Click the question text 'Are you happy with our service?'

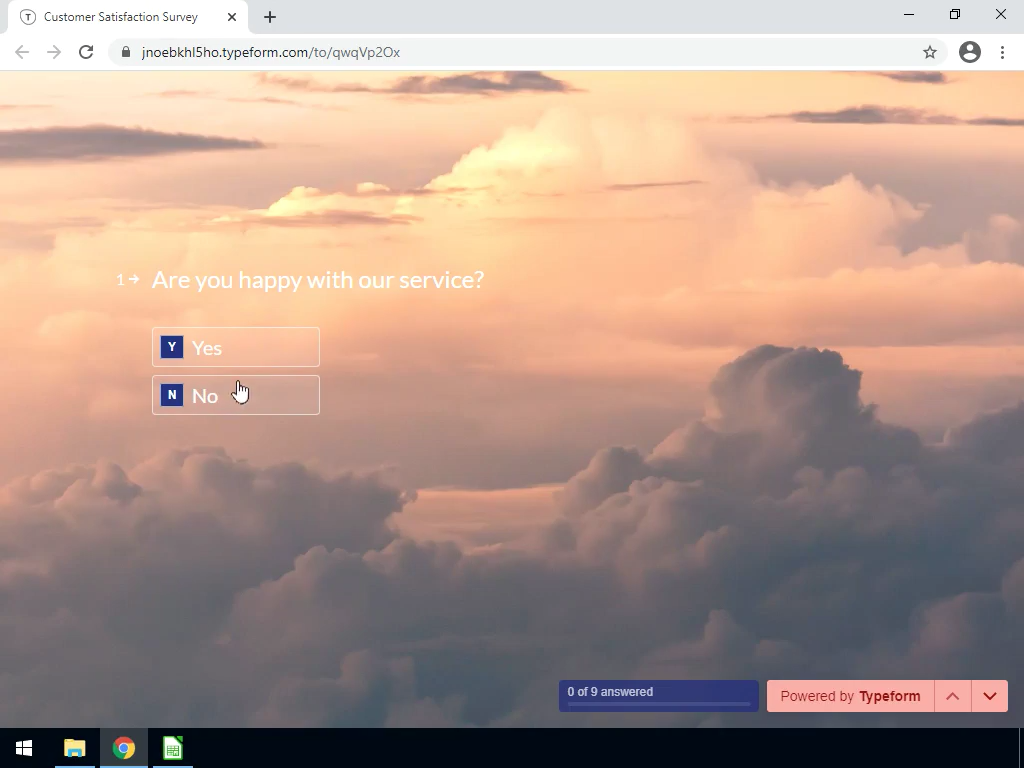tap(318, 280)
